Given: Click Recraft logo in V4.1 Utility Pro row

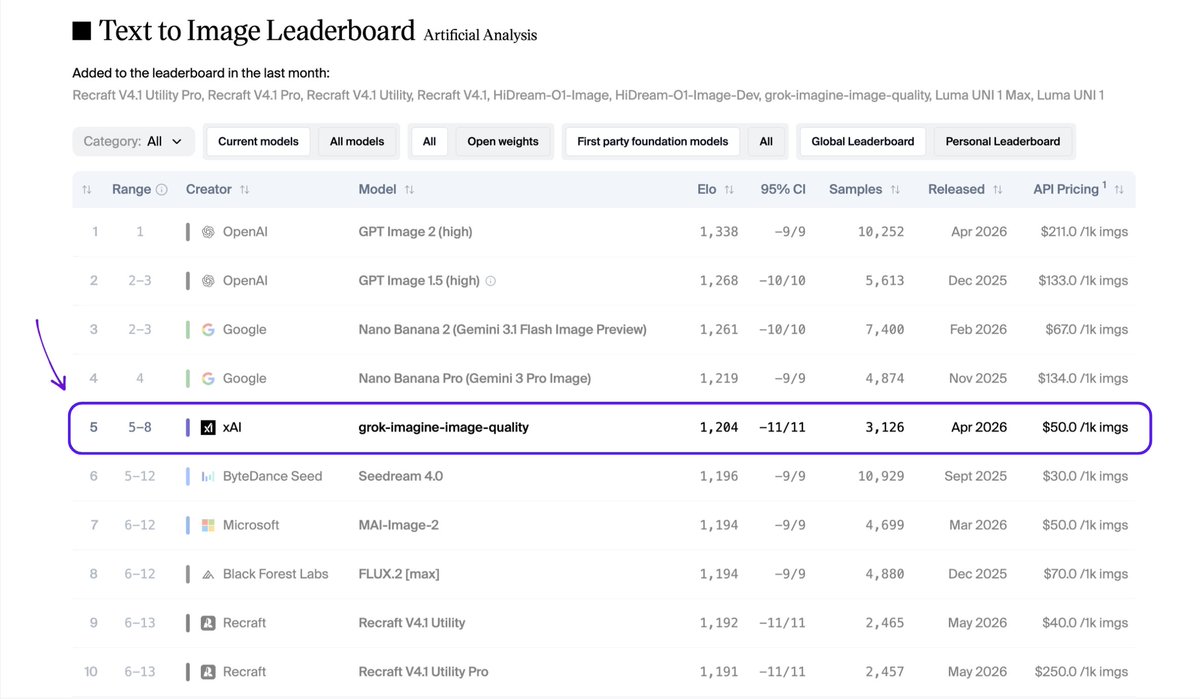Looking at the screenshot, I should 208,672.
